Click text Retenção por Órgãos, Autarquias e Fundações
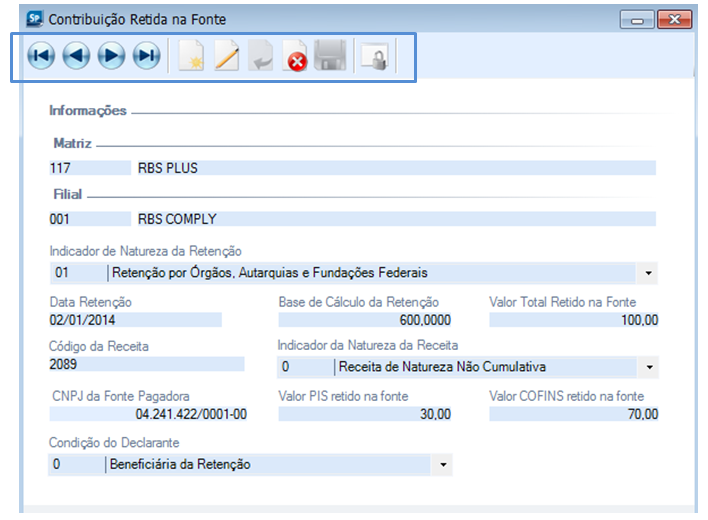This screenshot has width=708, height=520. coord(270,273)
